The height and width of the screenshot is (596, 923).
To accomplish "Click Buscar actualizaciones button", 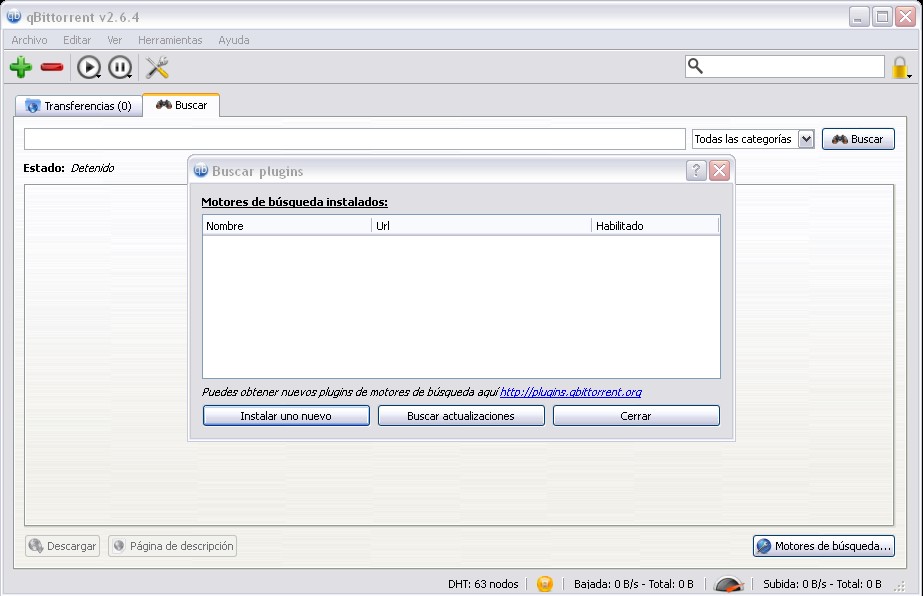I will click(461, 416).
